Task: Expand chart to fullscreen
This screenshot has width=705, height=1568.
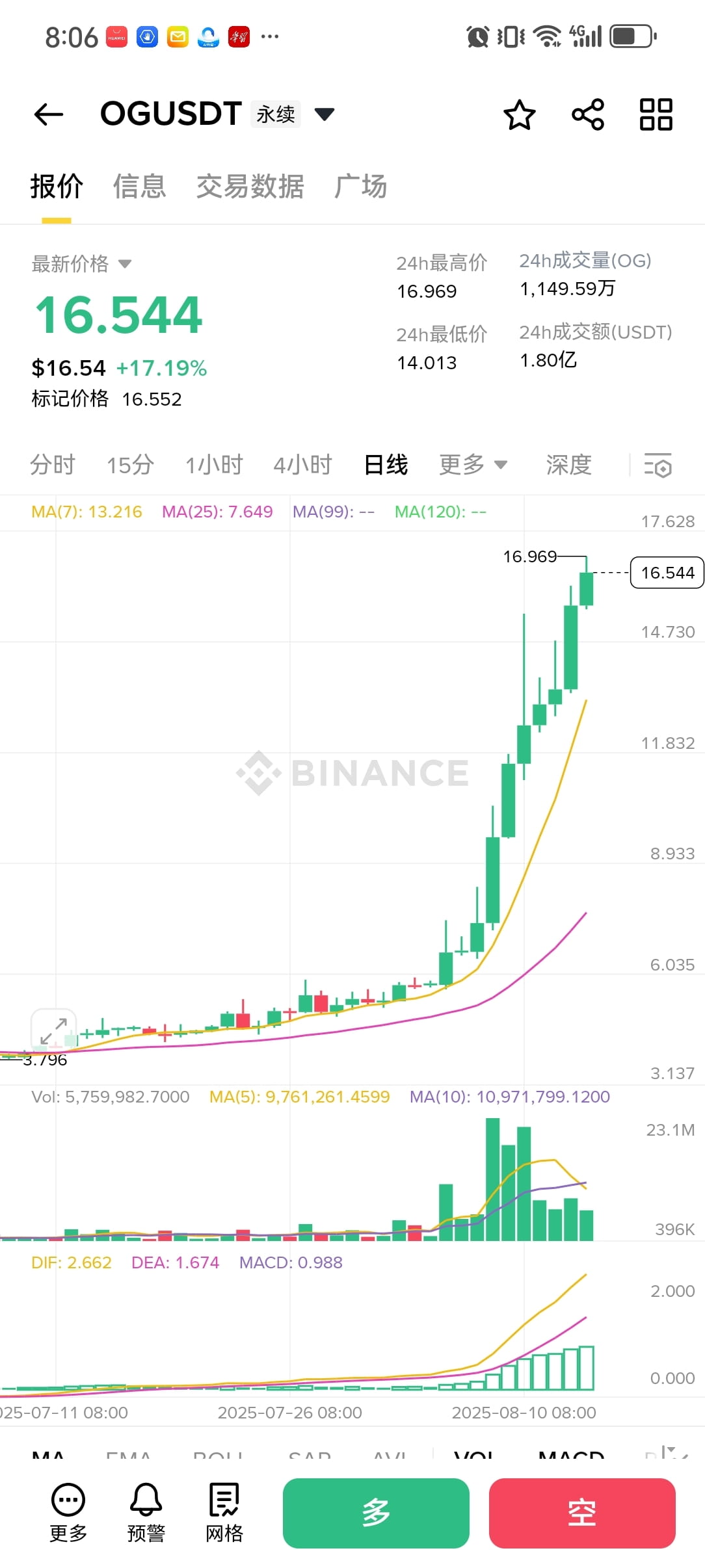Action: [54, 1031]
